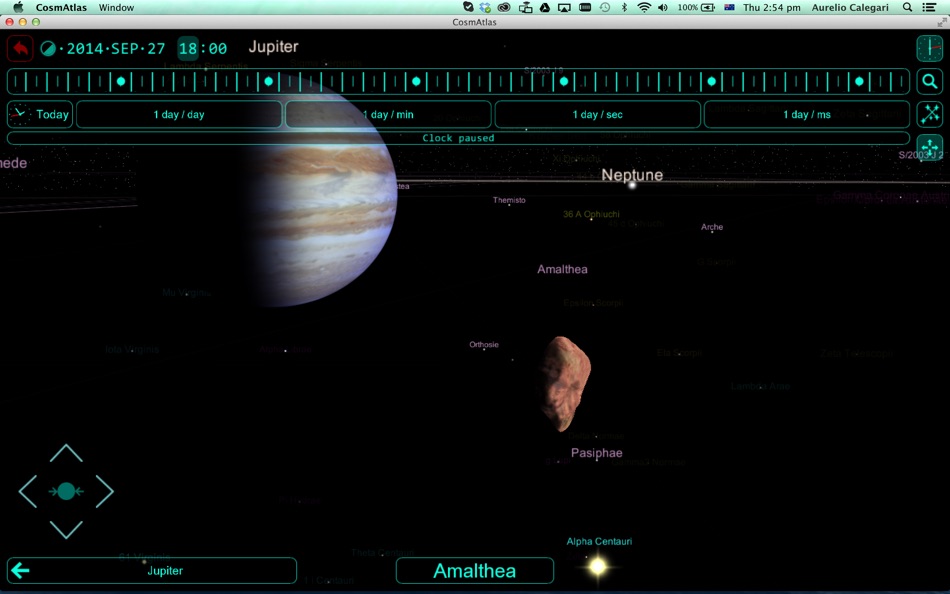The width and height of the screenshot is (950, 594).
Task: Click the fullscreen arrows in title bar
Action: (x=942, y=22)
